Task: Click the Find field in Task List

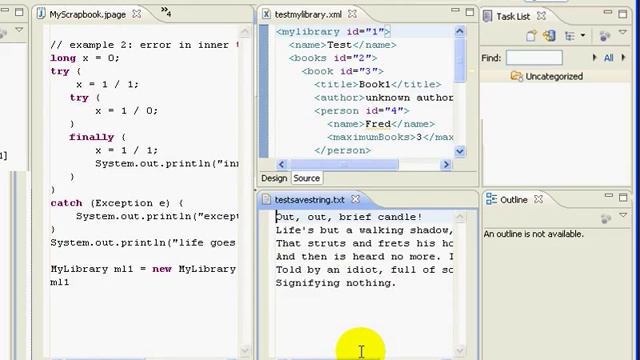Action: pyautogui.click(x=534, y=58)
